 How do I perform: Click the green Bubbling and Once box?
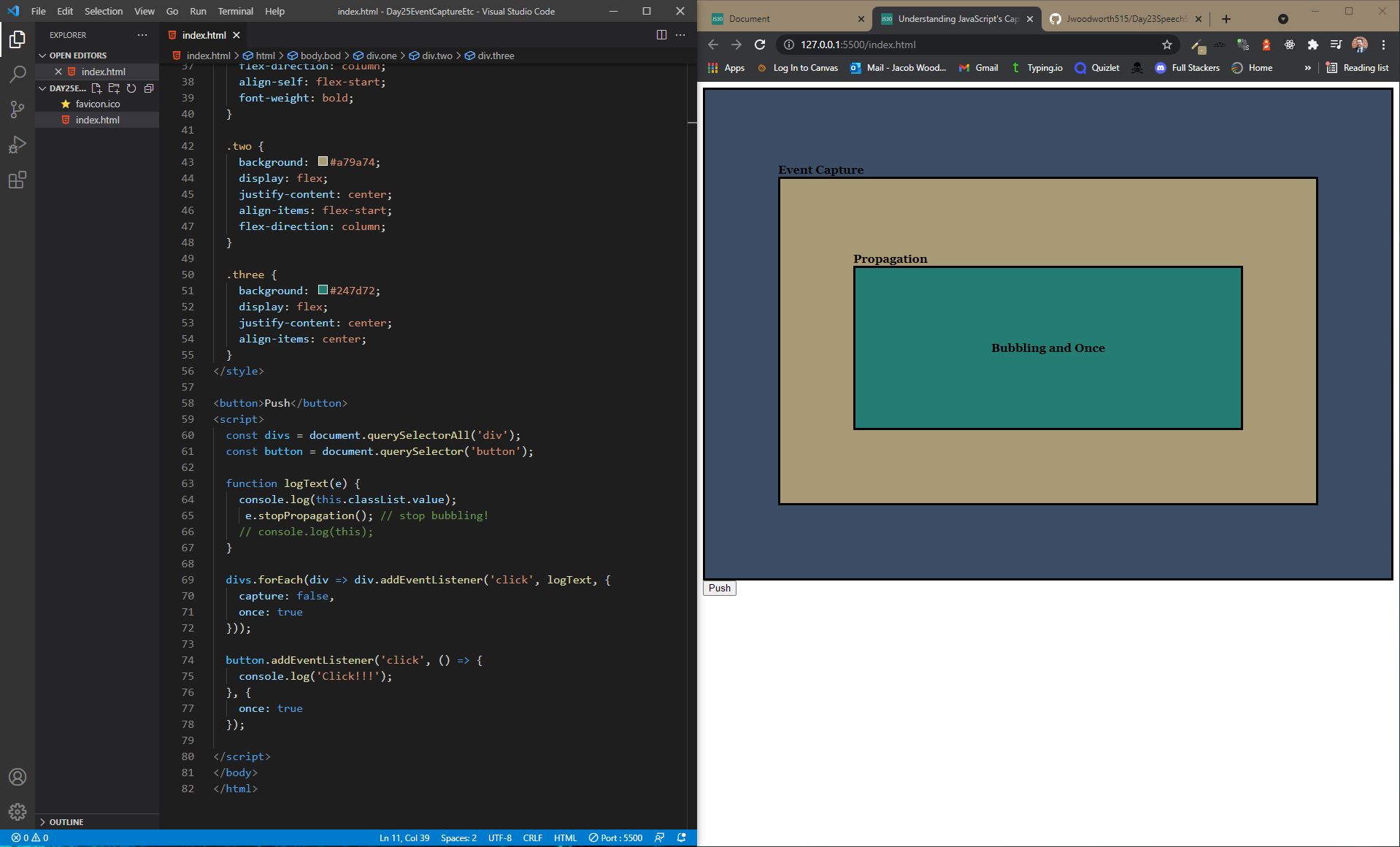(1047, 348)
